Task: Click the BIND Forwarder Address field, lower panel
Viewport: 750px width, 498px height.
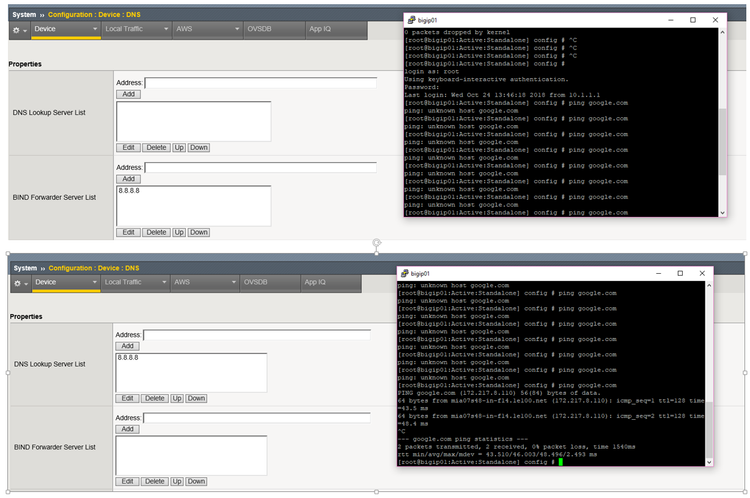Action: 260,418
